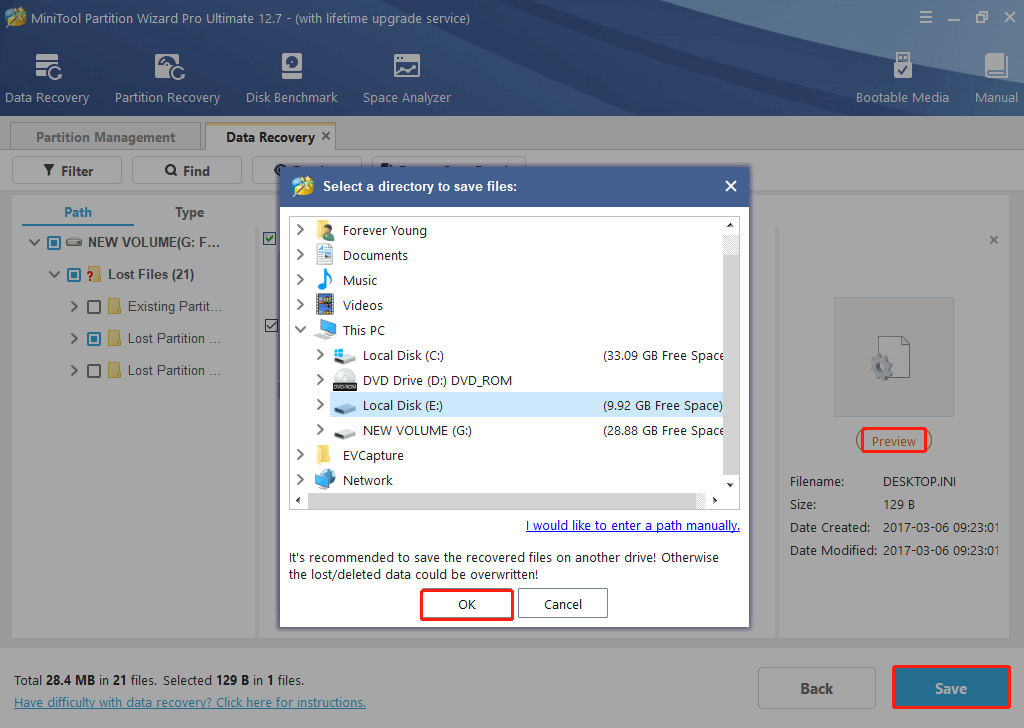1024x728 pixels.
Task: Toggle the Lost Files (21) checkbox
Action: tap(74, 275)
